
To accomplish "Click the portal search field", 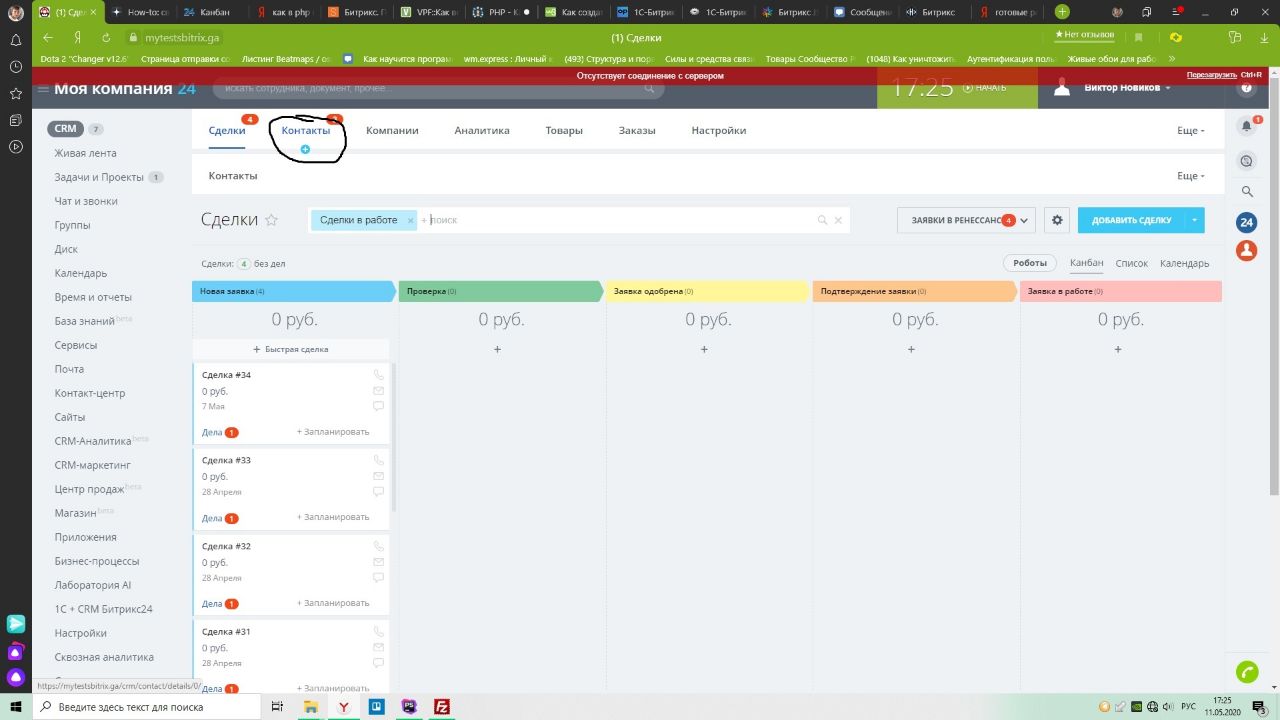I will pos(439,89).
